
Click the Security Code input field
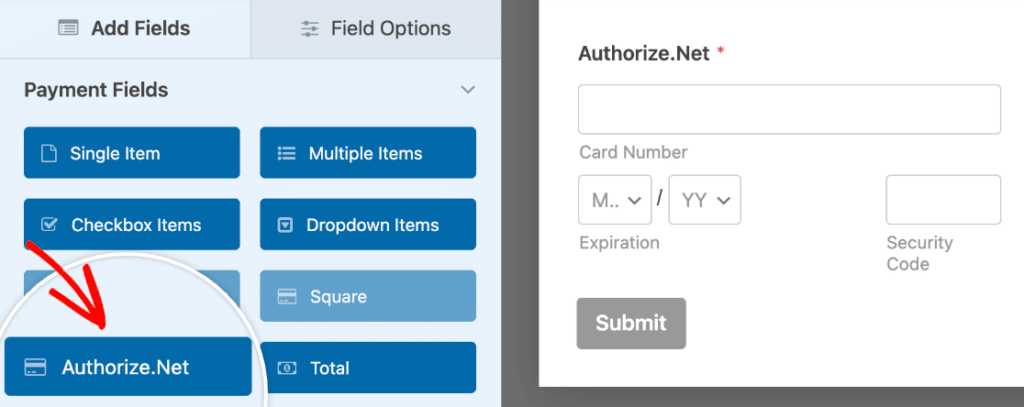click(942, 200)
